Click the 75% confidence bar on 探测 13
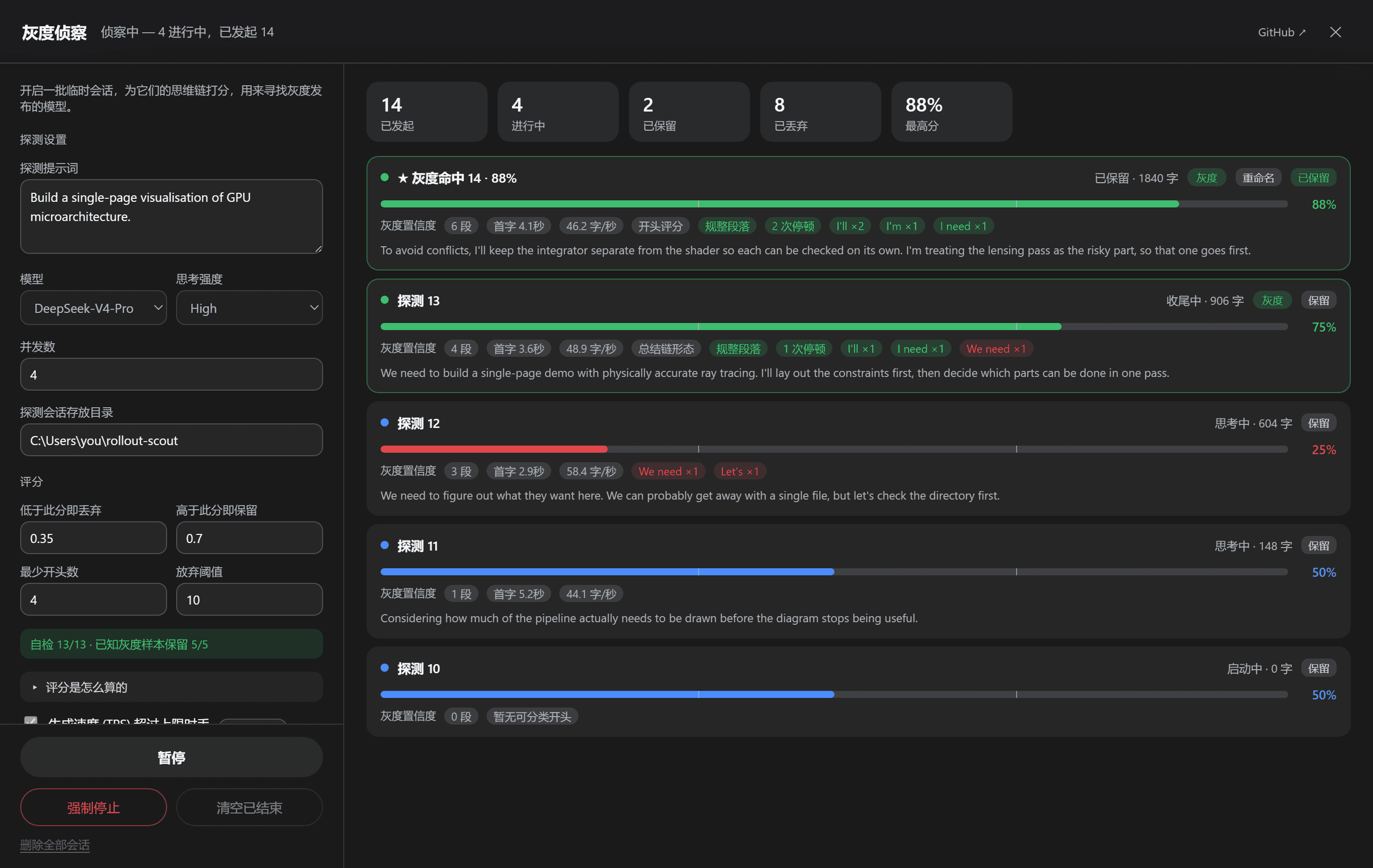The height and width of the screenshot is (868, 1373). pos(833,327)
